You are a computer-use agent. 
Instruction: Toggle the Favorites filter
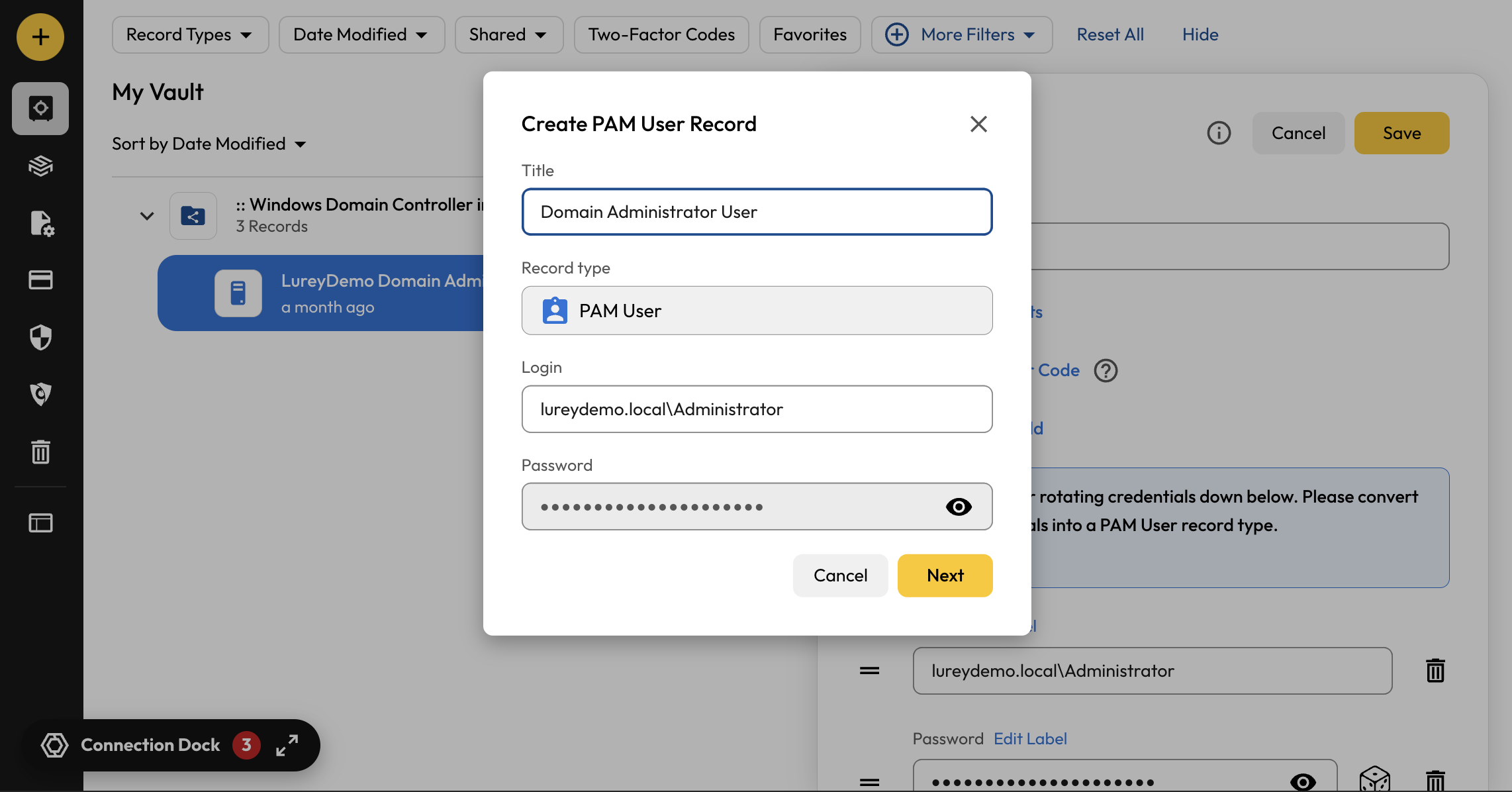[x=810, y=34]
